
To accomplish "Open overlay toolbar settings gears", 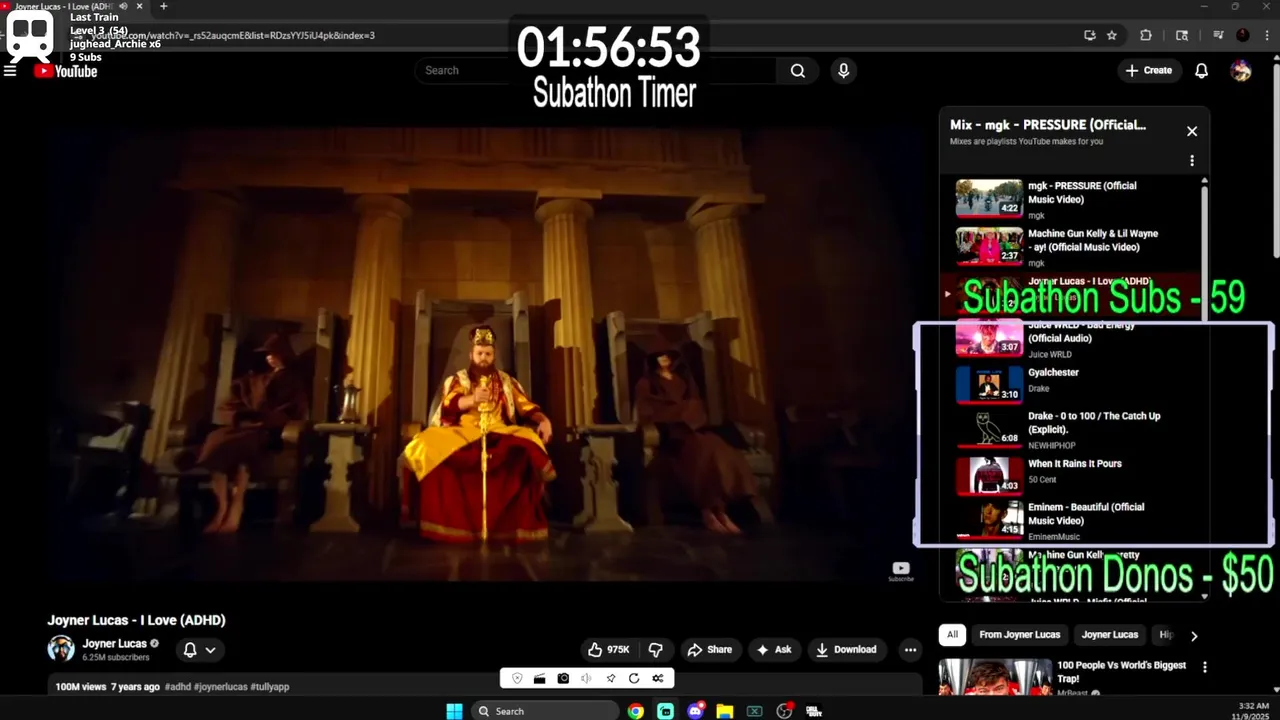I will click(658, 679).
